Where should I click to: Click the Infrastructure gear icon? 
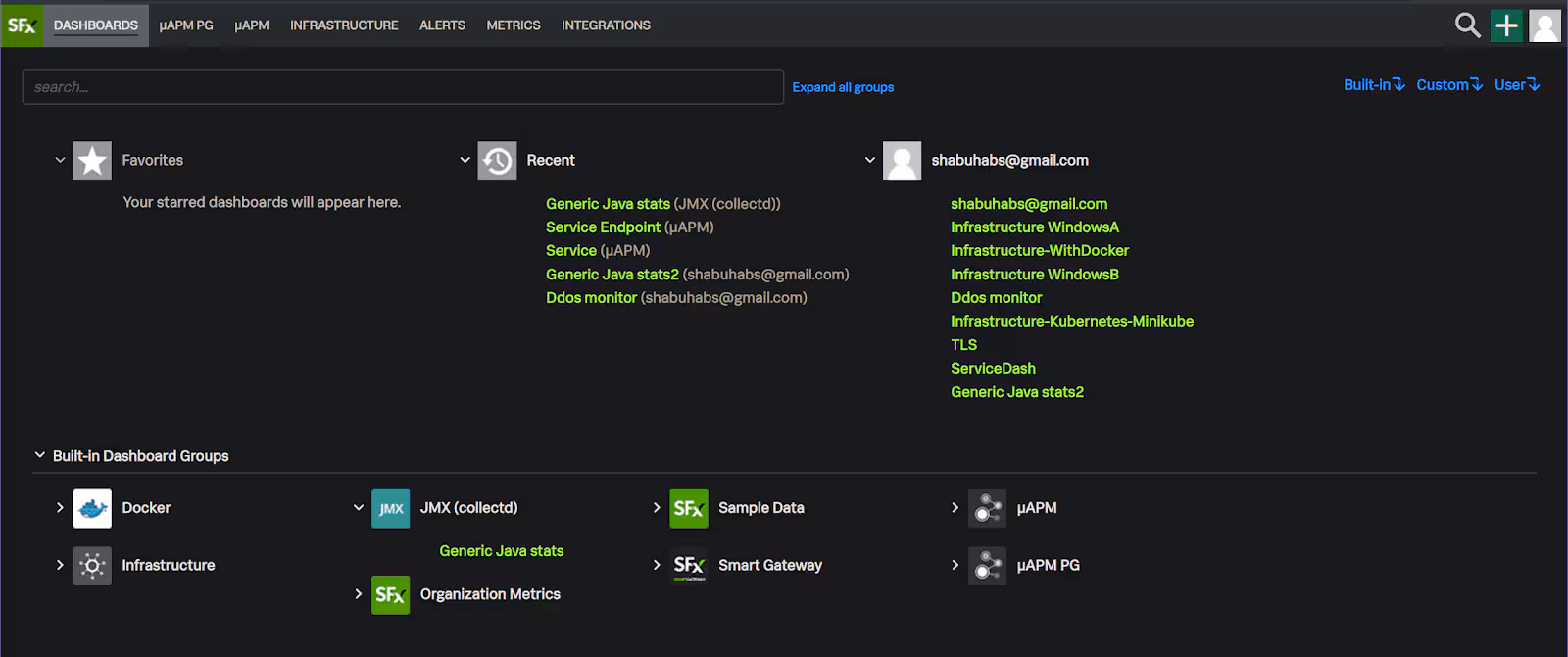[92, 566]
